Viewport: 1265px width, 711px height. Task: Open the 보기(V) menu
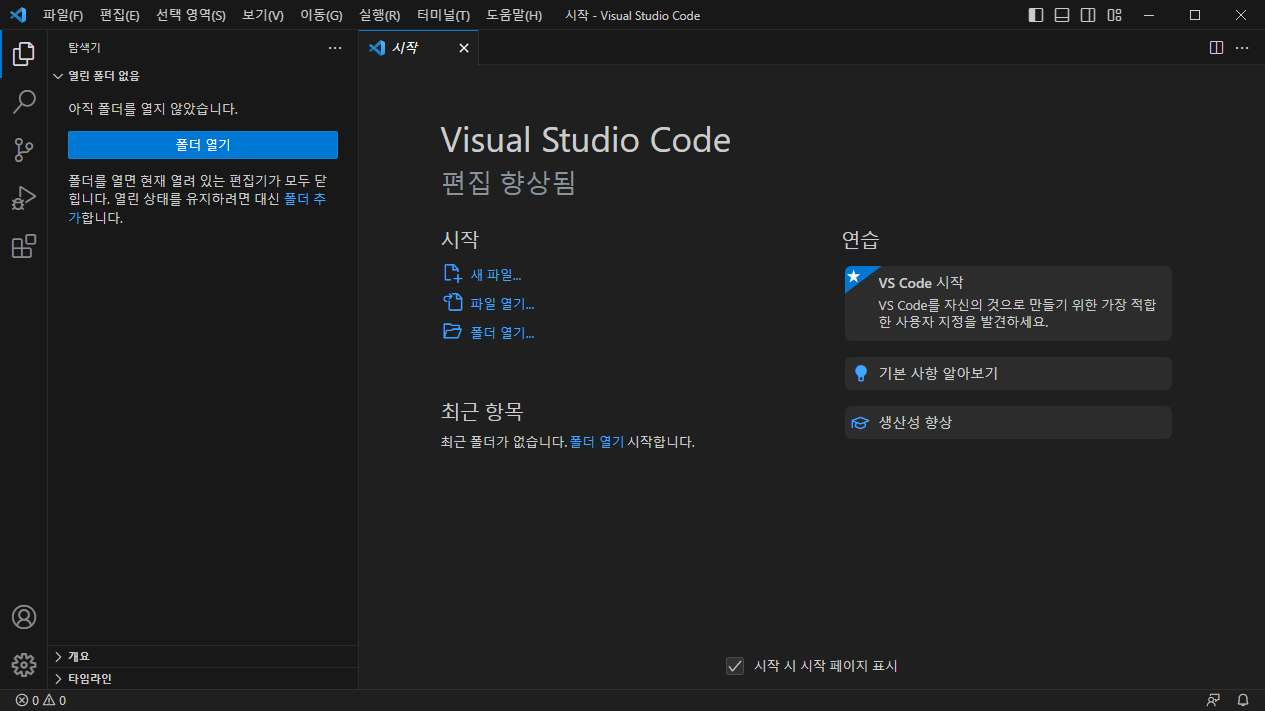tap(263, 15)
